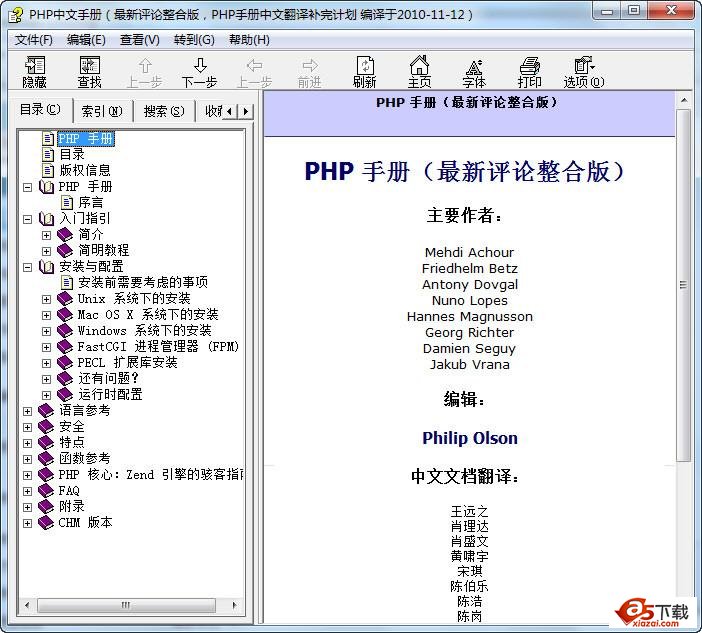This screenshot has height=633, width=702.
Task: Switch to the 搜索(S) tab
Action: coord(164,111)
